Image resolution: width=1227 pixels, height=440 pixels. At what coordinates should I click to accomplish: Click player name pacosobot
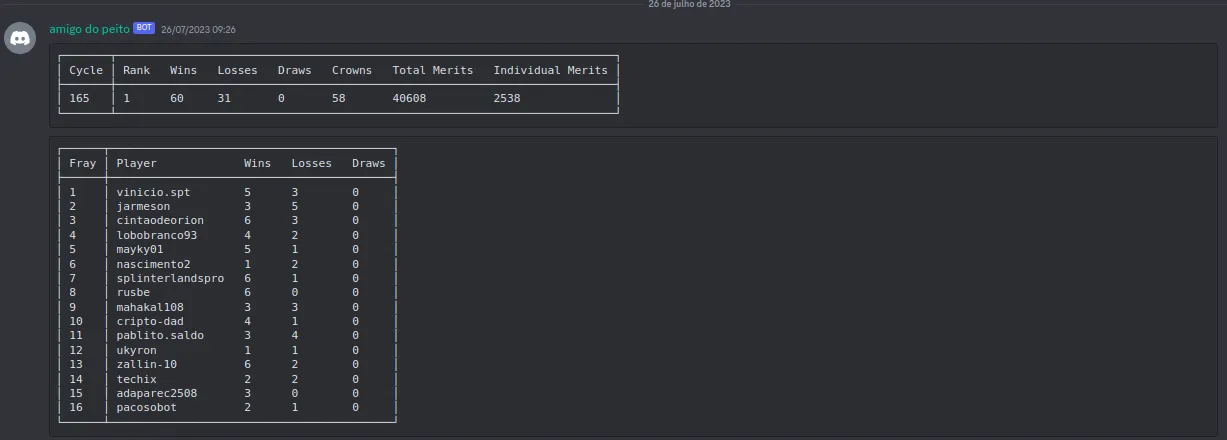point(147,408)
